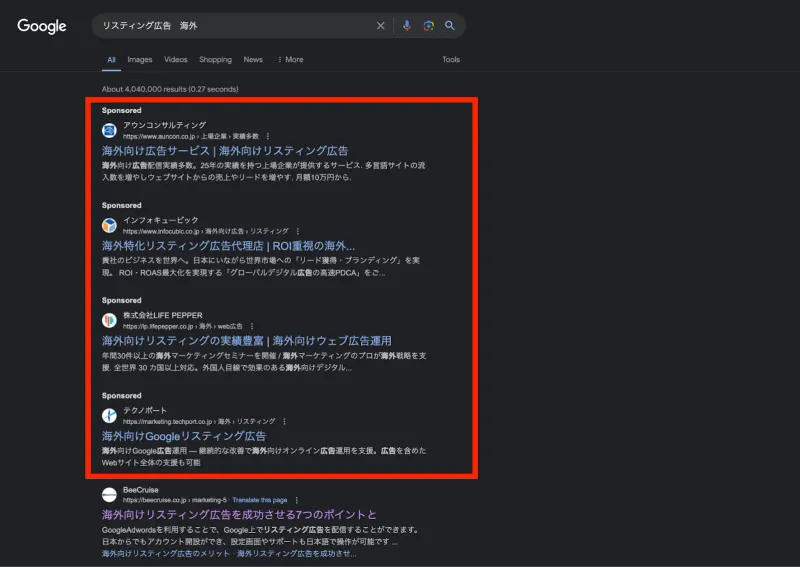Open the 海外向け広告サービス ad headline
The height and width of the screenshot is (567, 800).
tap(225, 151)
